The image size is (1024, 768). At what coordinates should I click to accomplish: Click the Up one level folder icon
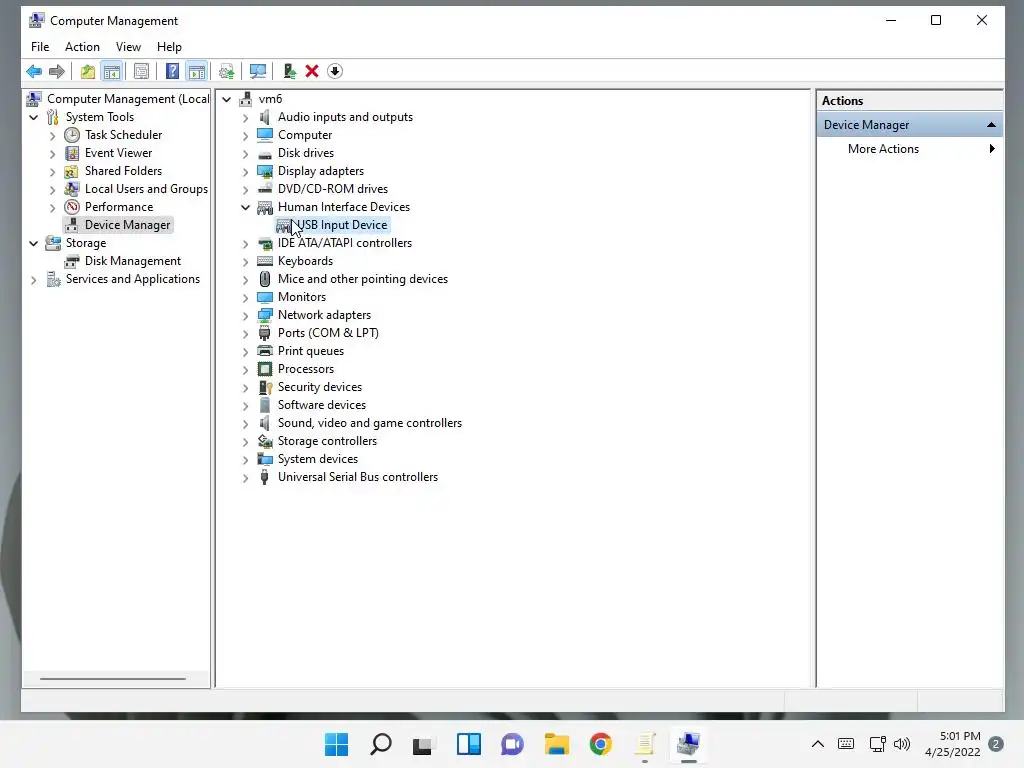[88, 71]
